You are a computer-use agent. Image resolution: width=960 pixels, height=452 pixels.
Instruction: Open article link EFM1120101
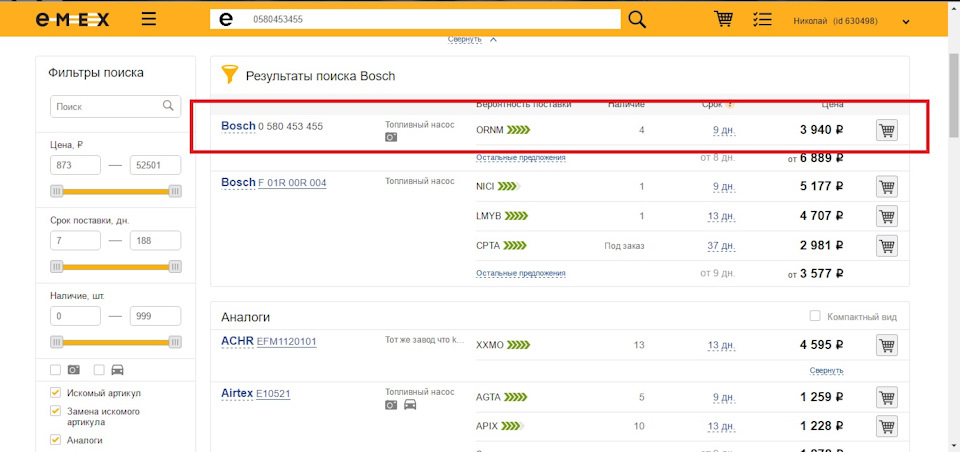click(x=287, y=341)
